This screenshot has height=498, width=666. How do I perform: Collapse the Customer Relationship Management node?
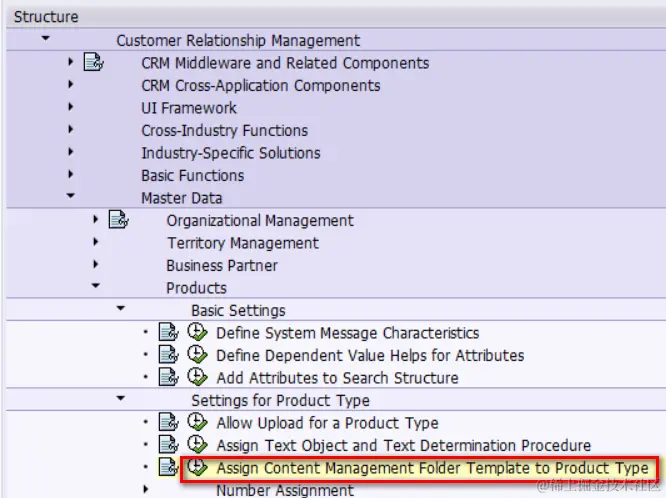[x=45, y=39]
